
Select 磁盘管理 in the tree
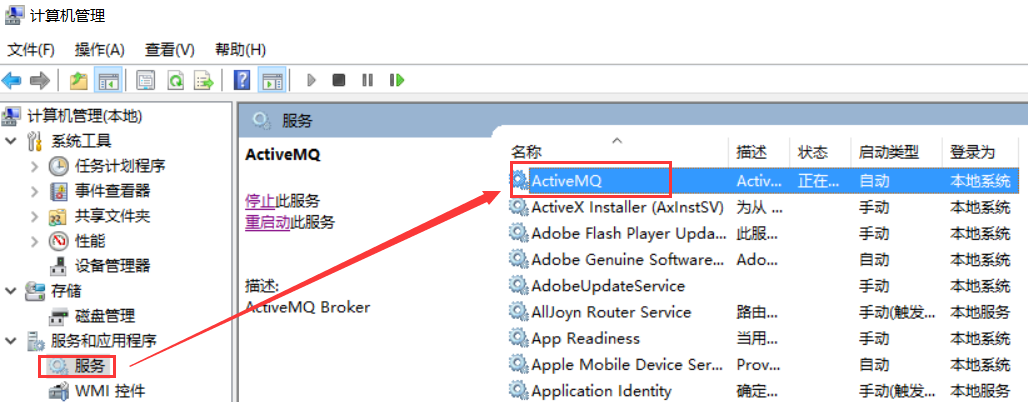tap(105, 315)
